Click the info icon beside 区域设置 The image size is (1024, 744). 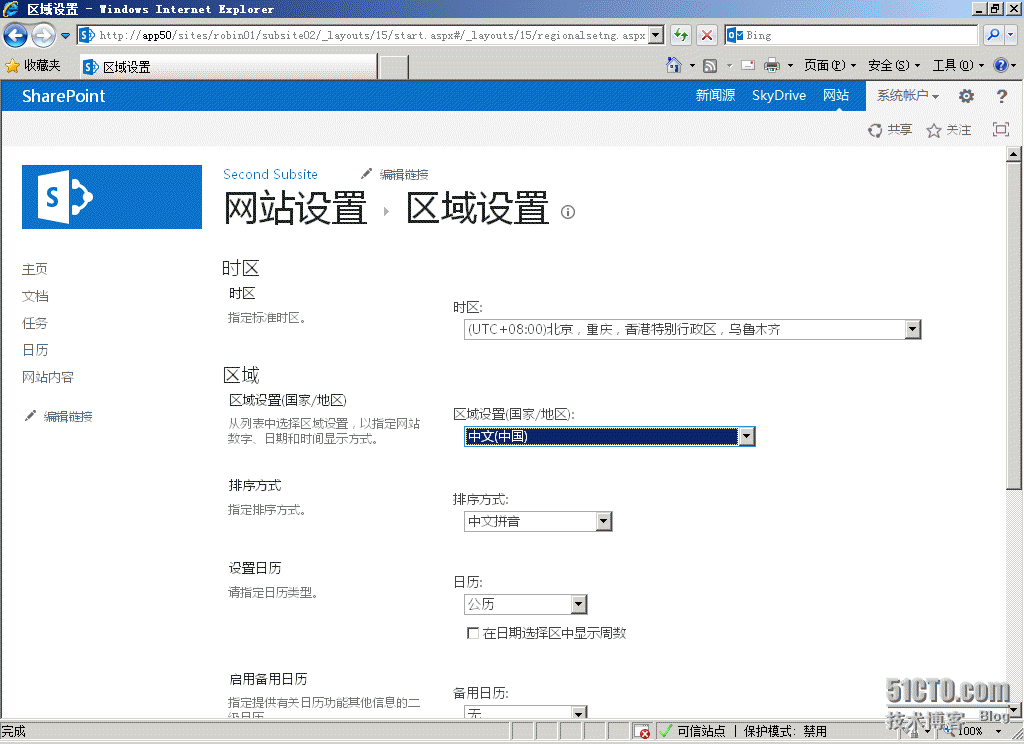[568, 212]
